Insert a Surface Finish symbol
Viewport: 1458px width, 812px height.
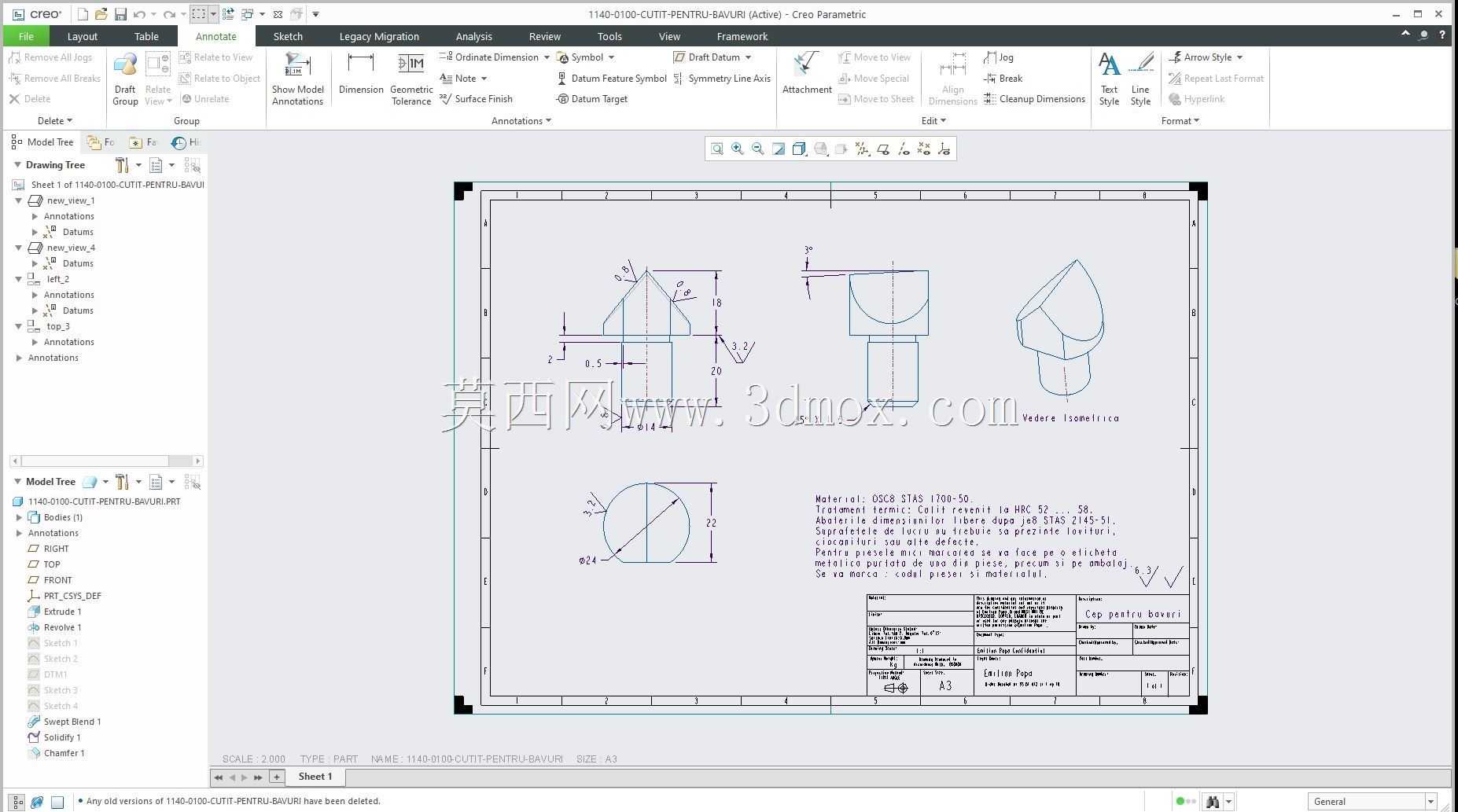[x=476, y=99]
